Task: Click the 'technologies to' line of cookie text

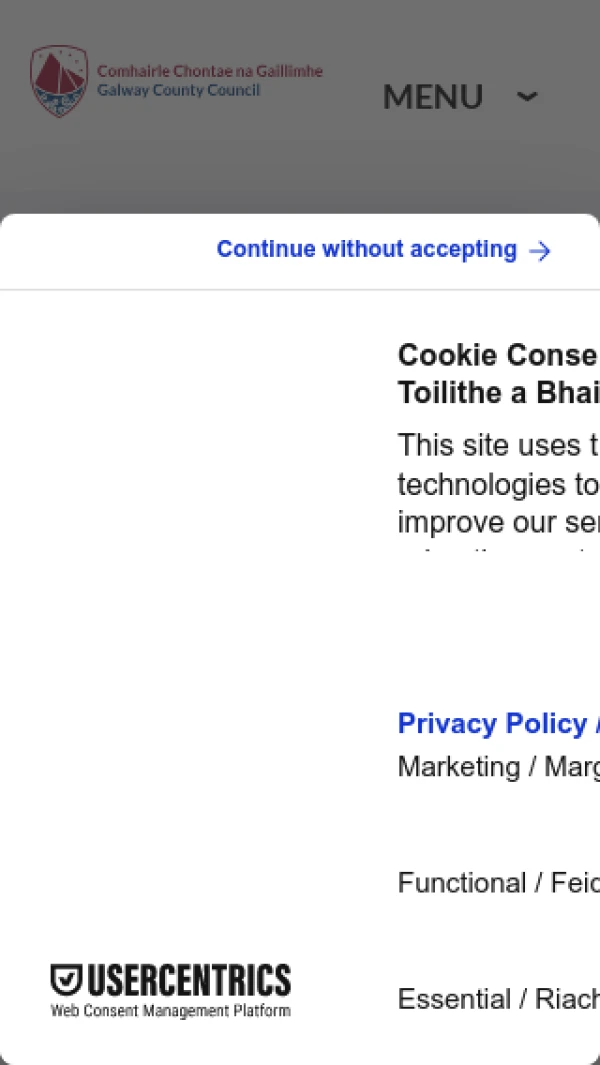Action: (497, 485)
